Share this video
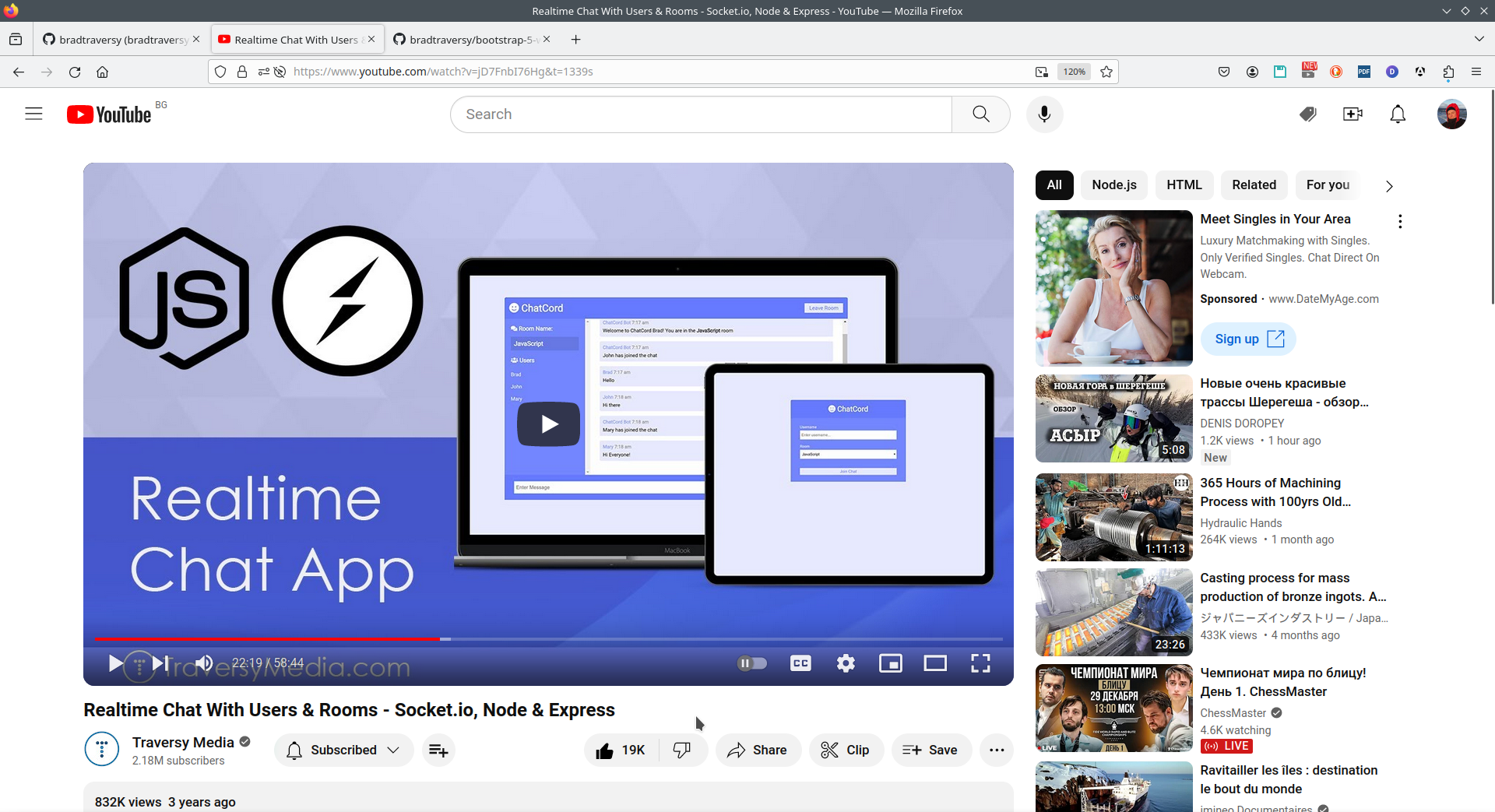1495x812 pixels. [758, 750]
